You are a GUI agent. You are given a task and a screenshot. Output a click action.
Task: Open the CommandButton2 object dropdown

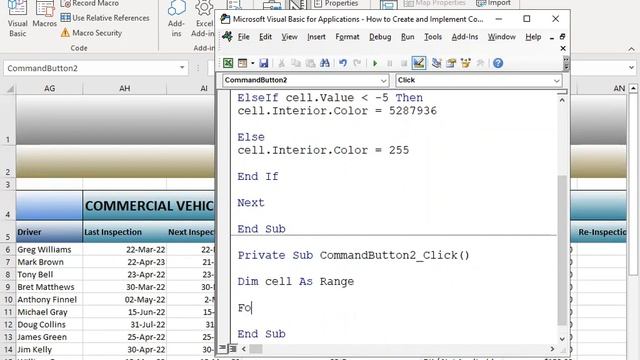coord(383,81)
